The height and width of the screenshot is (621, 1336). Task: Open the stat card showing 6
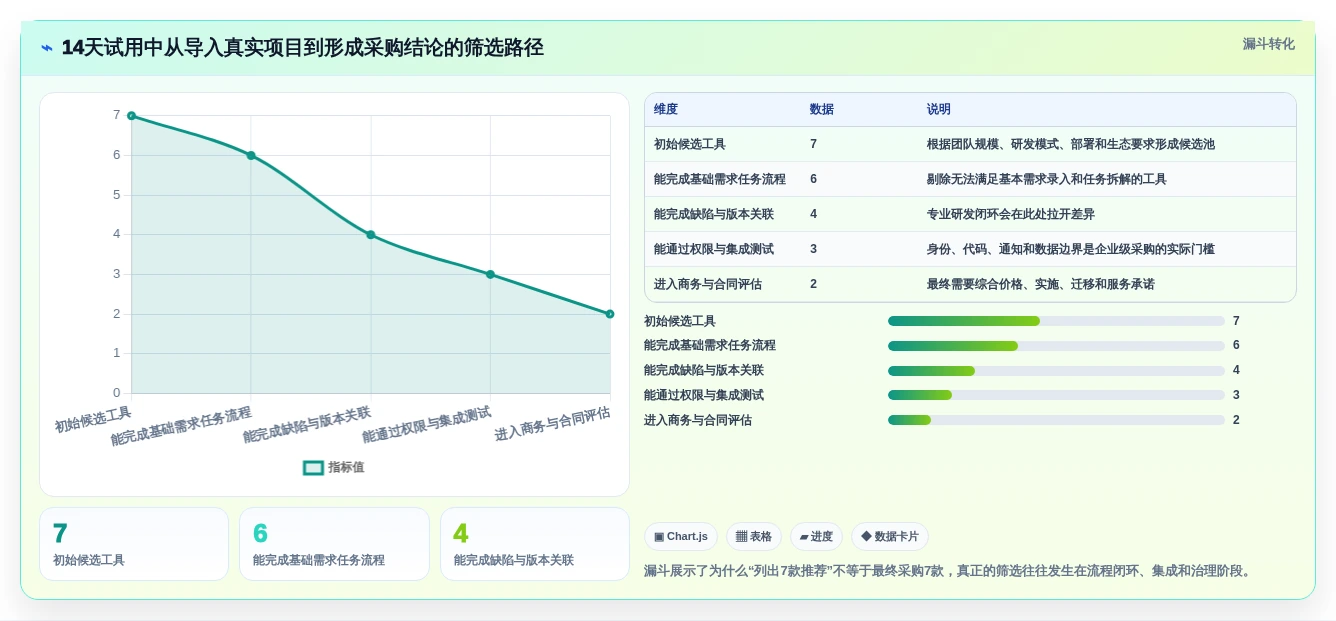click(334, 544)
